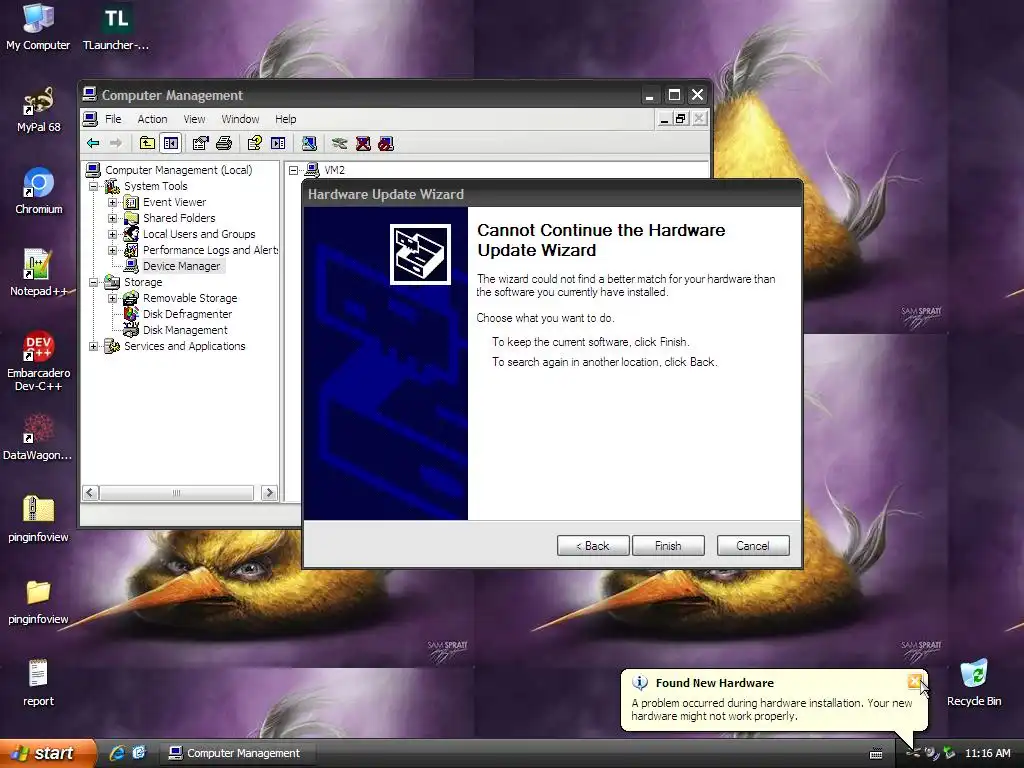Open the DataWagon desktop shortcut
The width and height of the screenshot is (1024, 768).
tap(38, 437)
